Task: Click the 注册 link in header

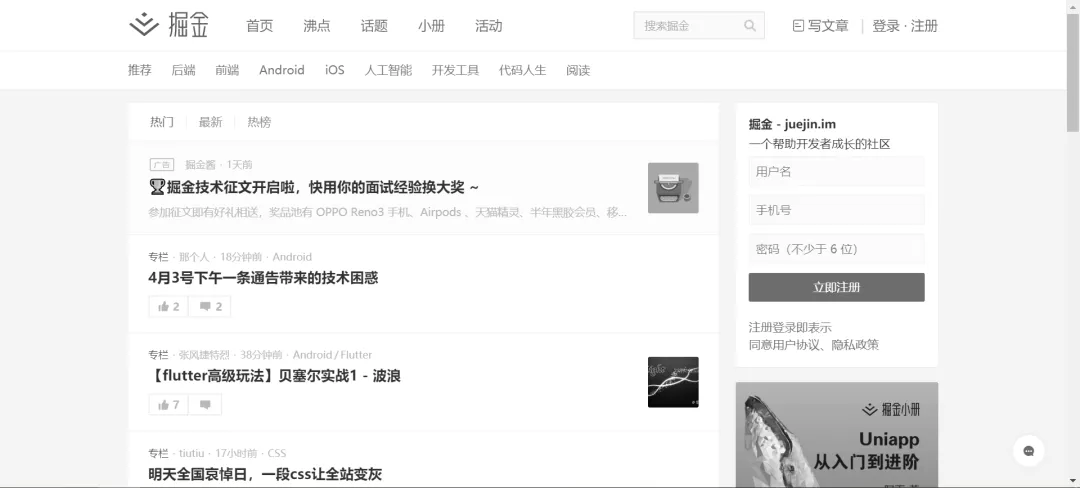Action: 924,26
